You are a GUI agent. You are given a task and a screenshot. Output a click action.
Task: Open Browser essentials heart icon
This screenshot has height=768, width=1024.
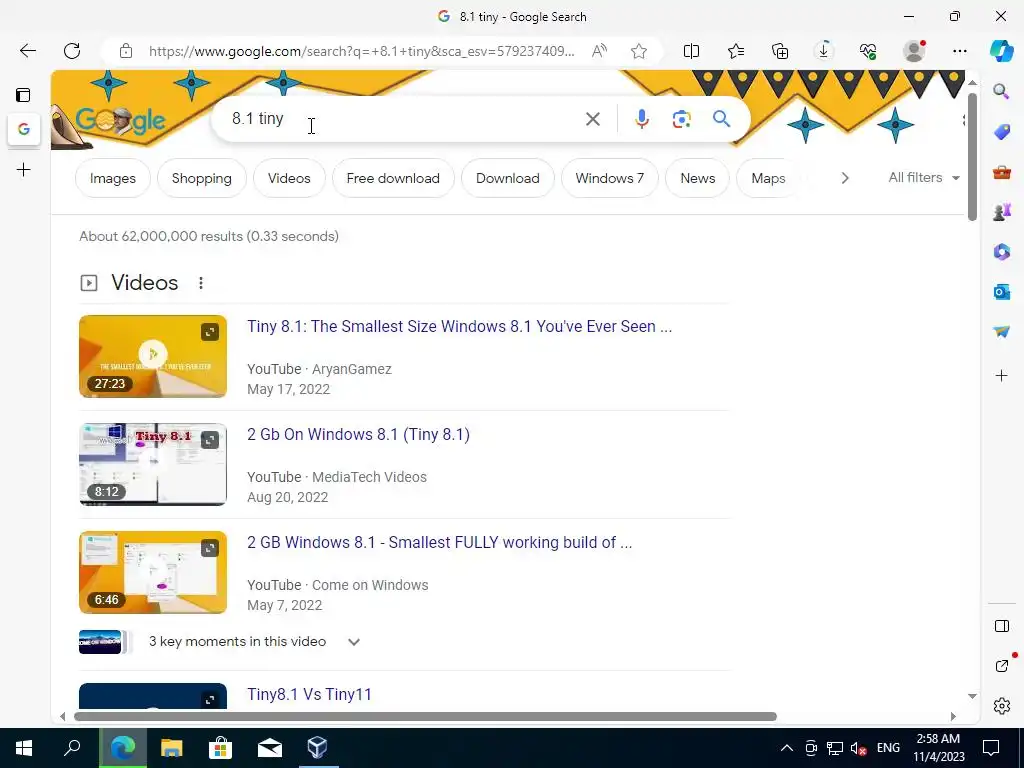868,51
